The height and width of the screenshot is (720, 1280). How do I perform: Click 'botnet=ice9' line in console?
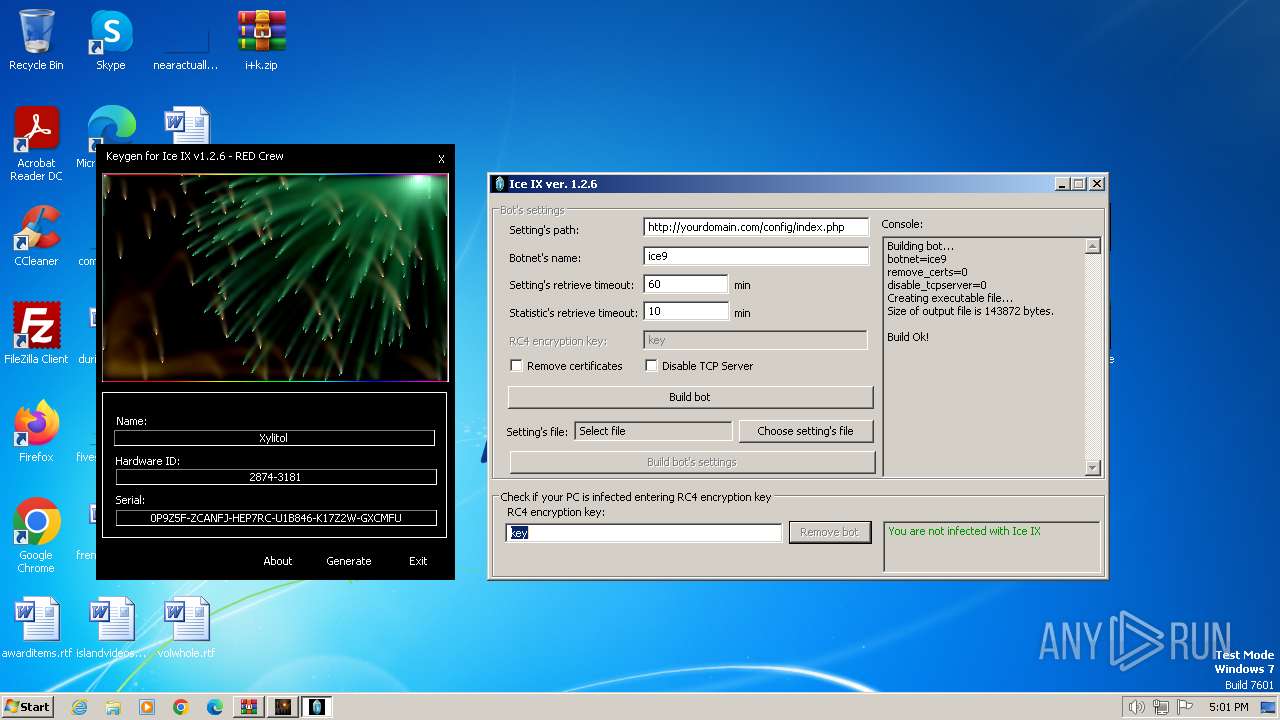click(x=917, y=259)
